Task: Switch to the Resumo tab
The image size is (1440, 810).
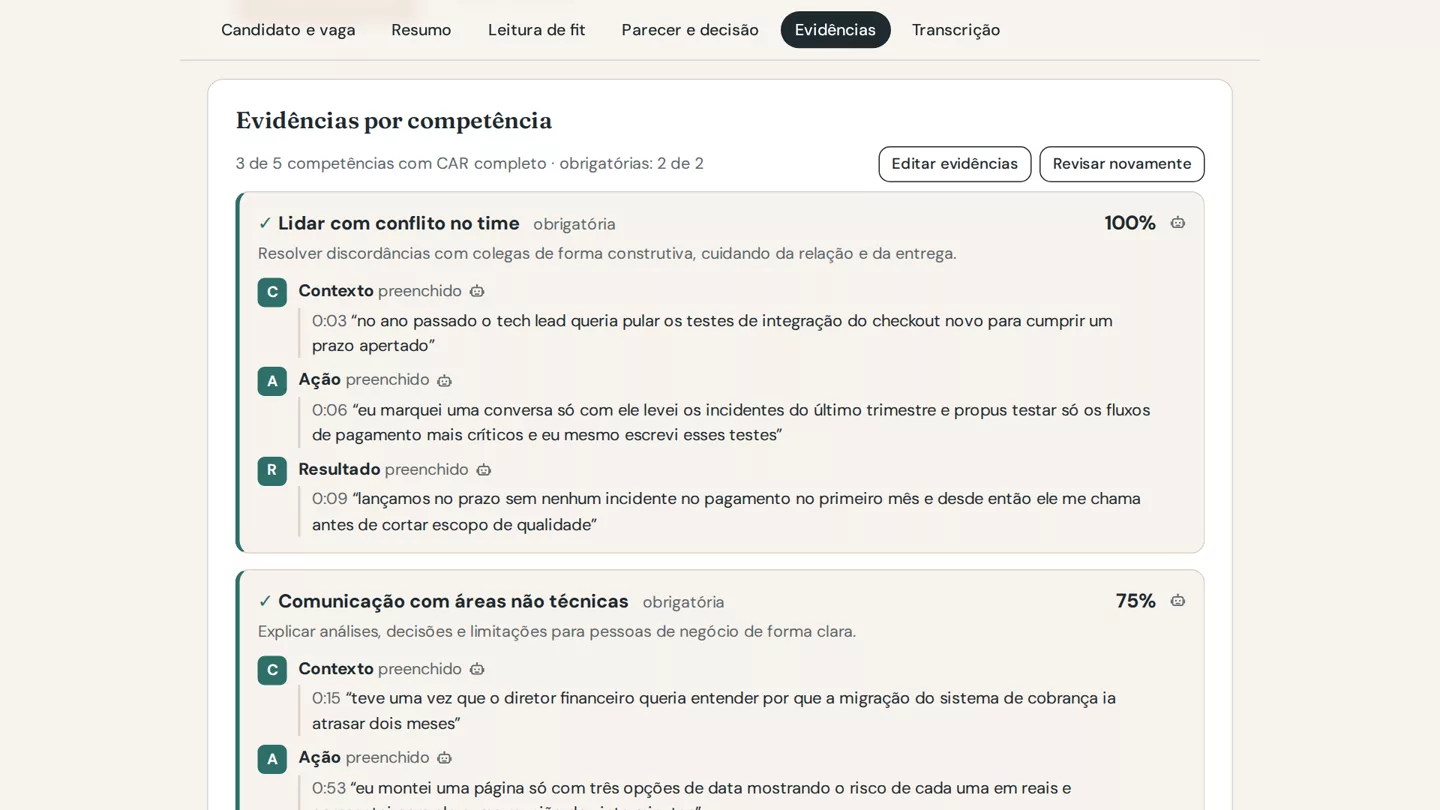Action: pyautogui.click(x=421, y=30)
